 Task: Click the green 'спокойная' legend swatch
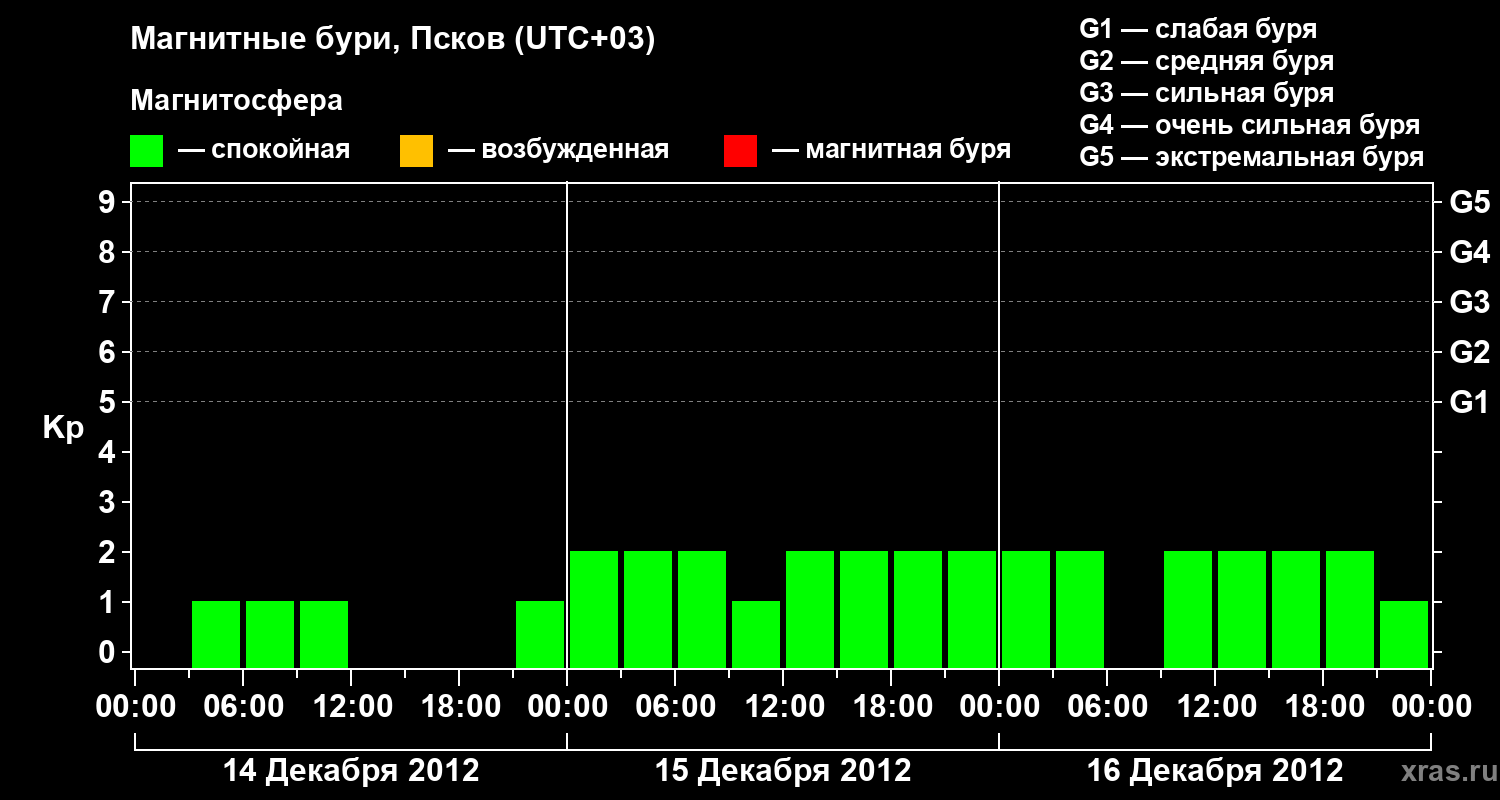coord(146,151)
